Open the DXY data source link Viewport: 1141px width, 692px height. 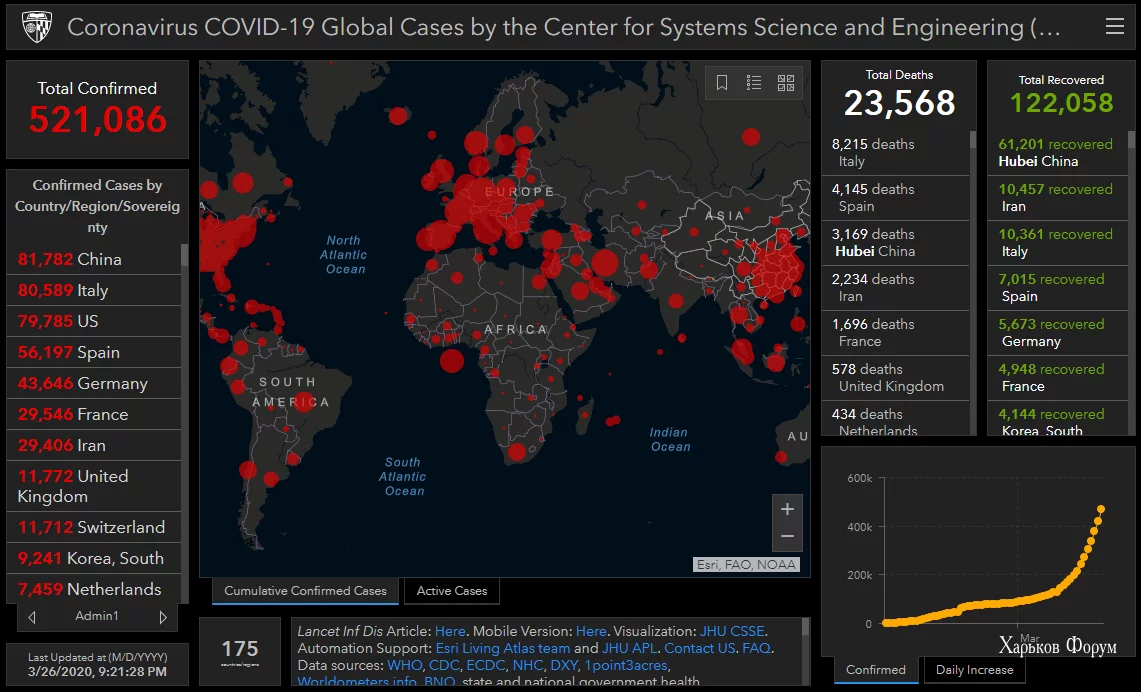click(564, 665)
